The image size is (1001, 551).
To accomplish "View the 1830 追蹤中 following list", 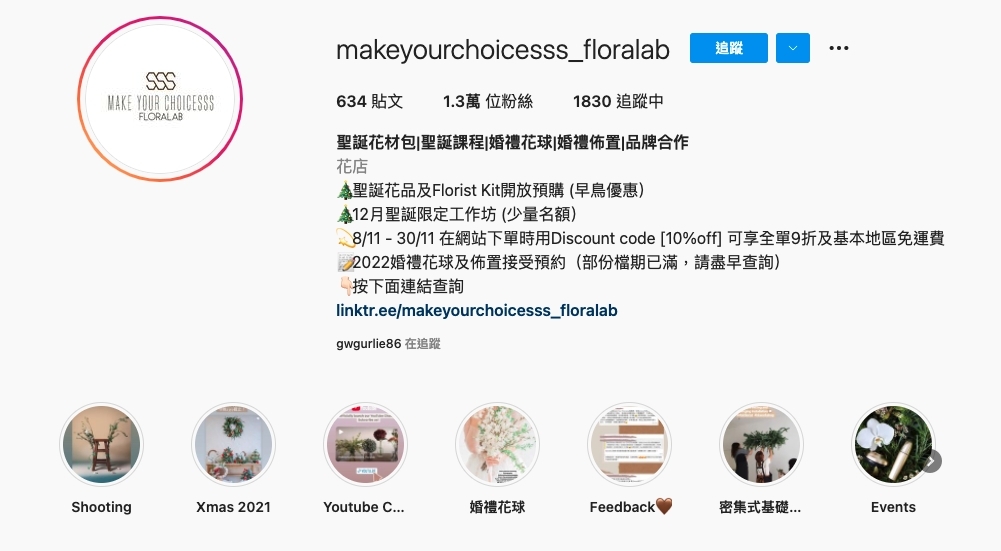I will pyautogui.click(x=618, y=102).
